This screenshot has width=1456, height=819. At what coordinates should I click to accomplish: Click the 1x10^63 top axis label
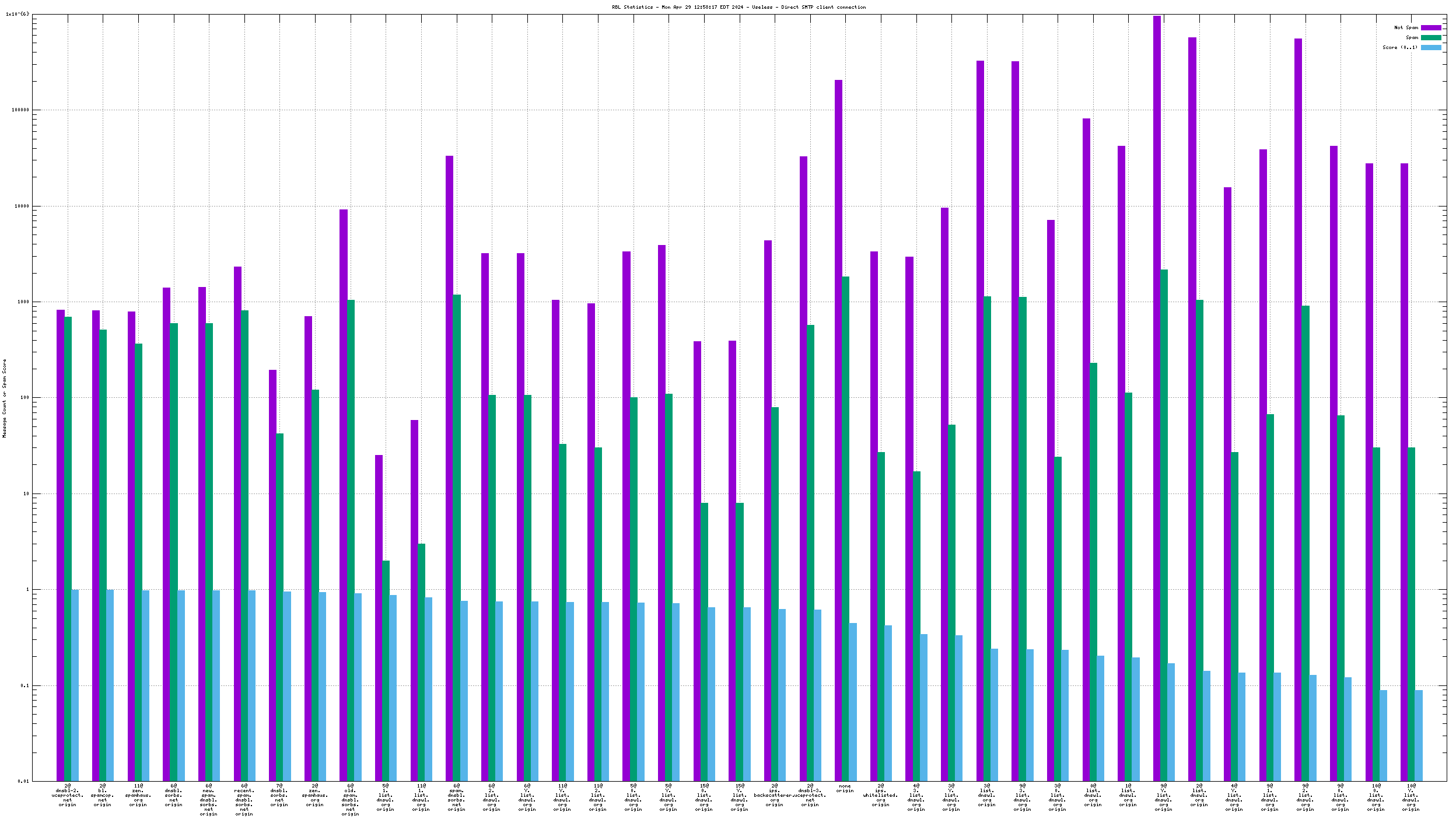[x=17, y=14]
